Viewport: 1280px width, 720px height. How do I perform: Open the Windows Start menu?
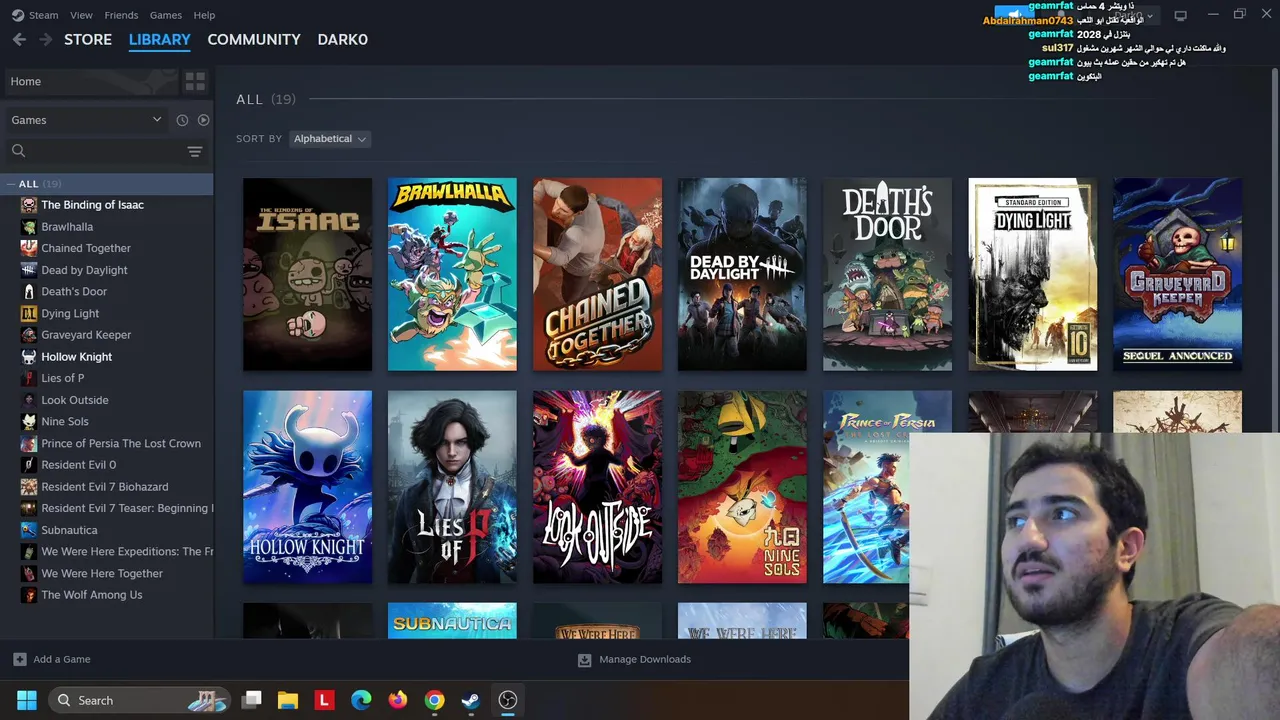point(27,700)
